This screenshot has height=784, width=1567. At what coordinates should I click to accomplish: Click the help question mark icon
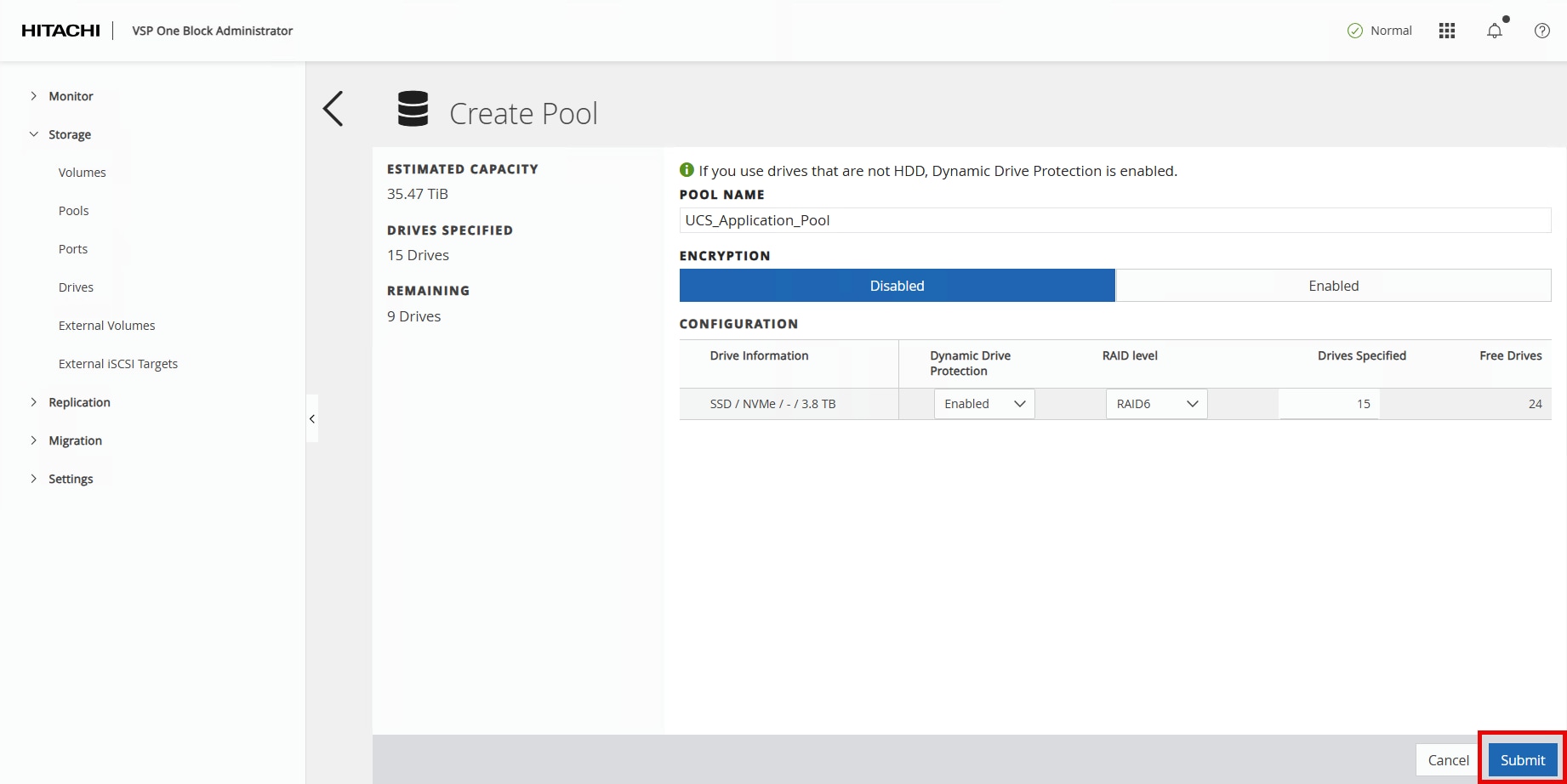point(1541,31)
